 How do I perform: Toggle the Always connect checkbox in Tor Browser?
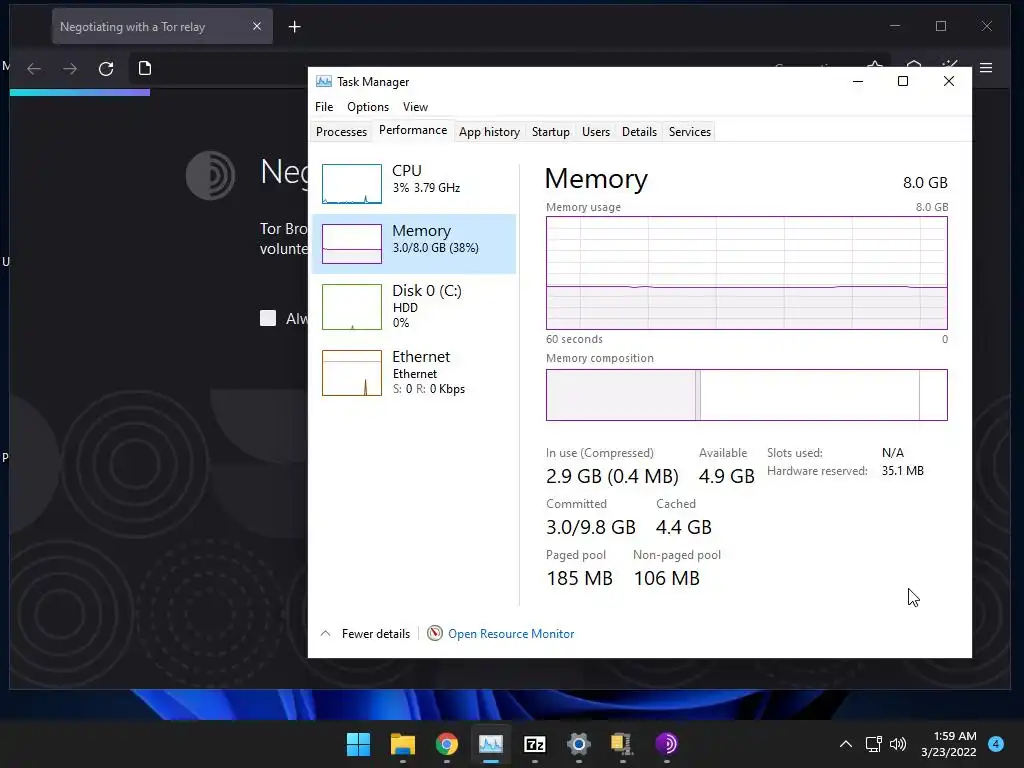[268, 318]
